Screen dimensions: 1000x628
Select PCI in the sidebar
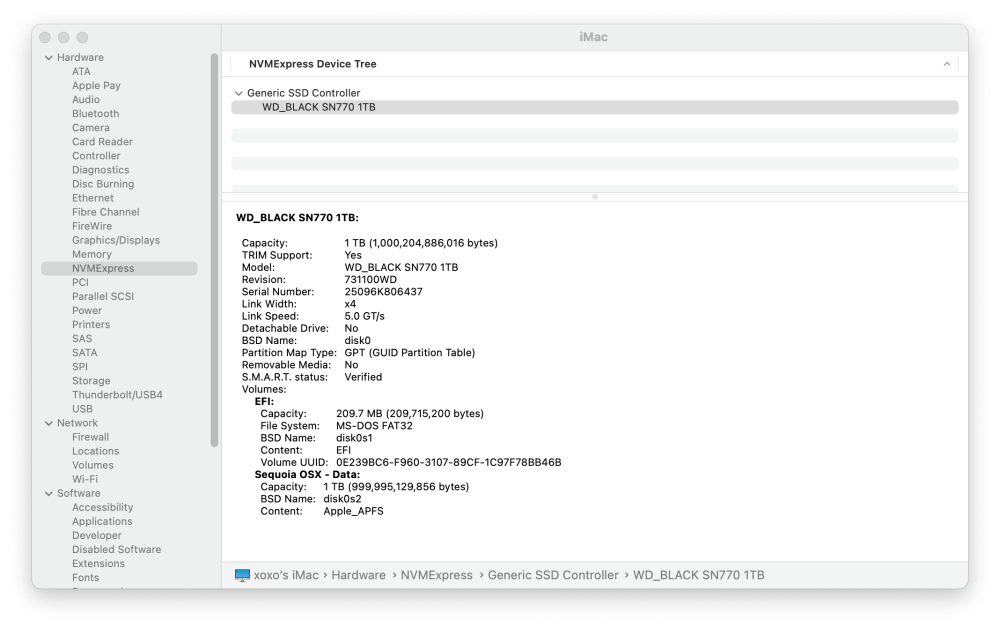(80, 282)
